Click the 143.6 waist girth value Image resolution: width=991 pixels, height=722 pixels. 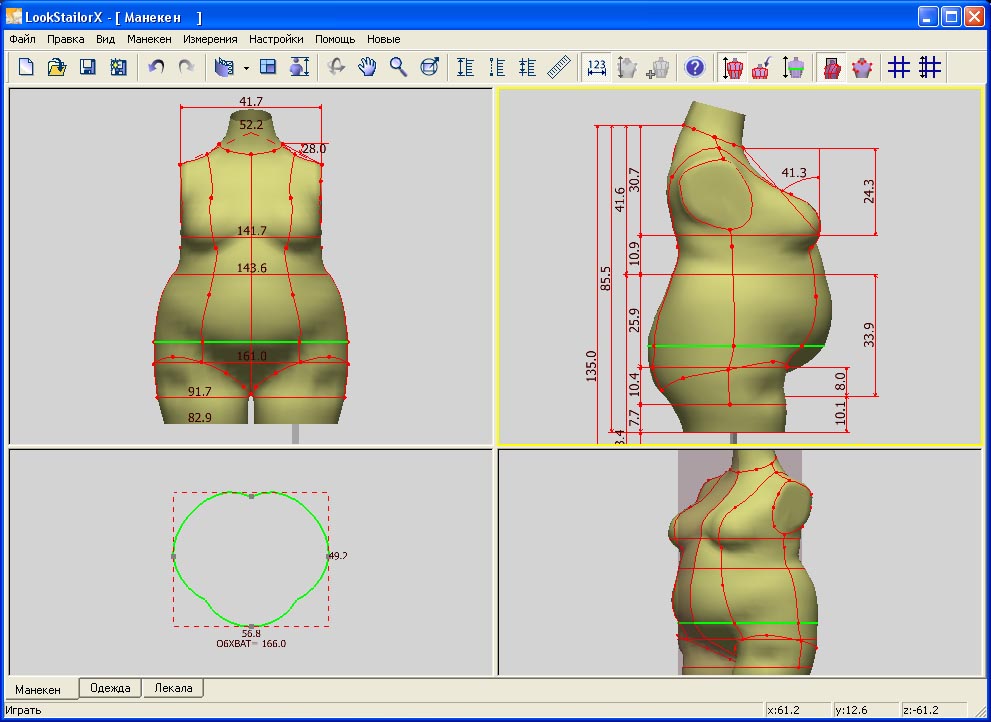coord(252,268)
